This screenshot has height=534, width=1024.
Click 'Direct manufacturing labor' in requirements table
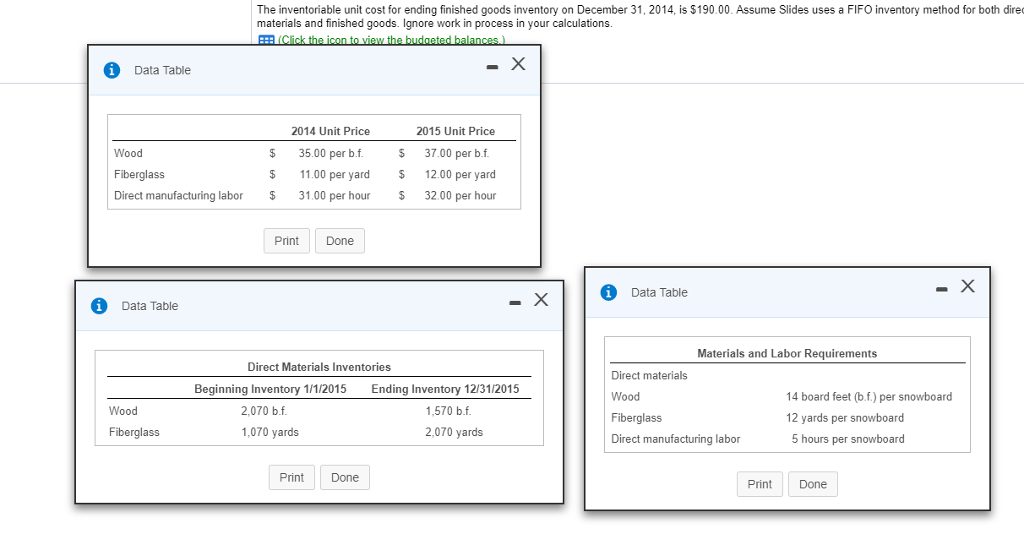(x=675, y=439)
